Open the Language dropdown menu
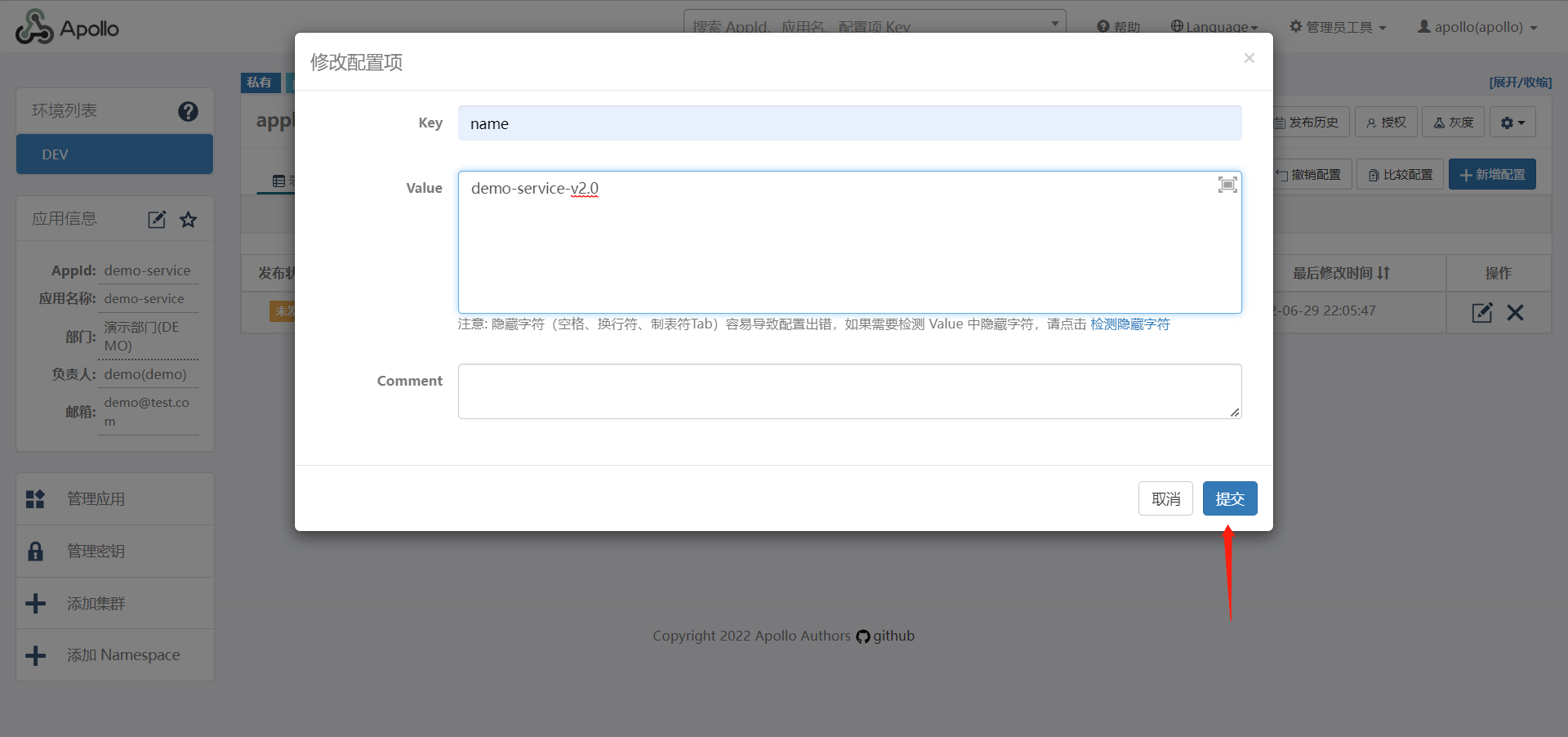Viewport: 1568px width, 737px height. 1214,27
